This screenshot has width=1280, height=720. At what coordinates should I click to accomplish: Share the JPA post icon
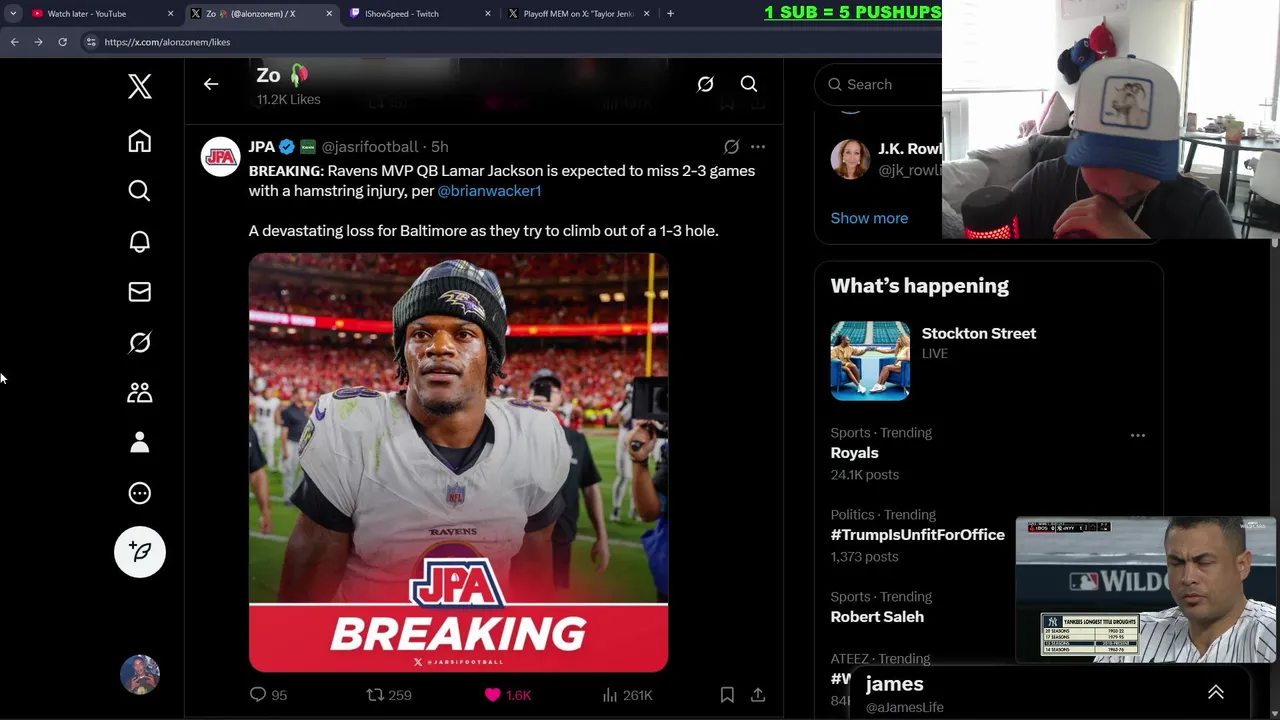(x=758, y=695)
